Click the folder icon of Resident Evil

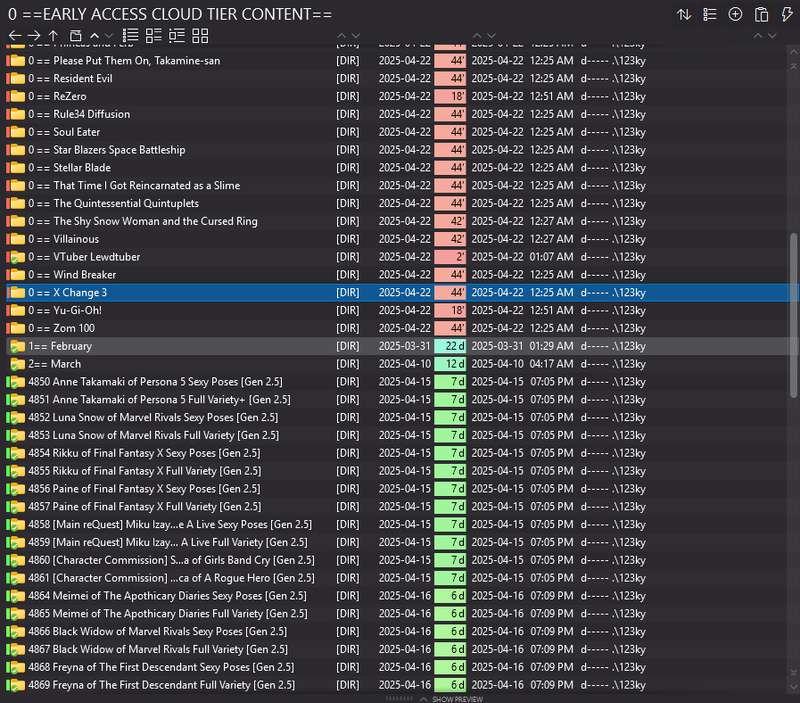[16, 79]
